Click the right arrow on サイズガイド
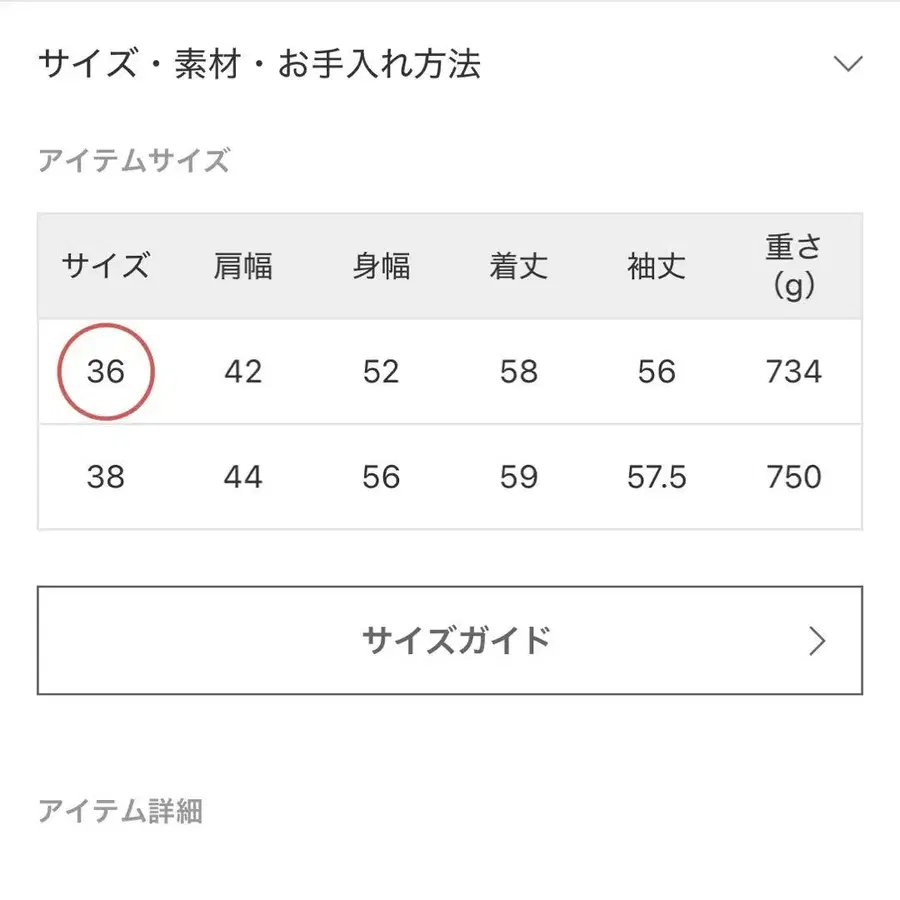This screenshot has height=900, width=900. (x=817, y=641)
